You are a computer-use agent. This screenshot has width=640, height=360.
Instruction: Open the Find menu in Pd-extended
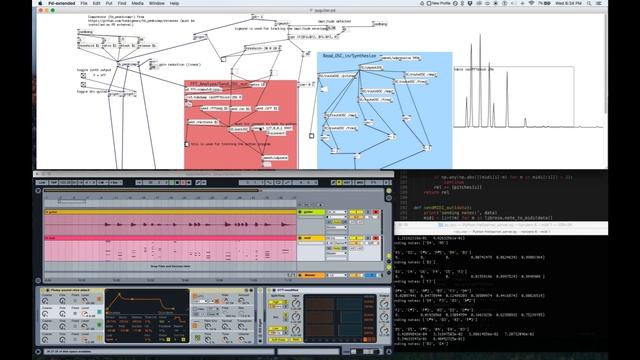click(122, 3)
